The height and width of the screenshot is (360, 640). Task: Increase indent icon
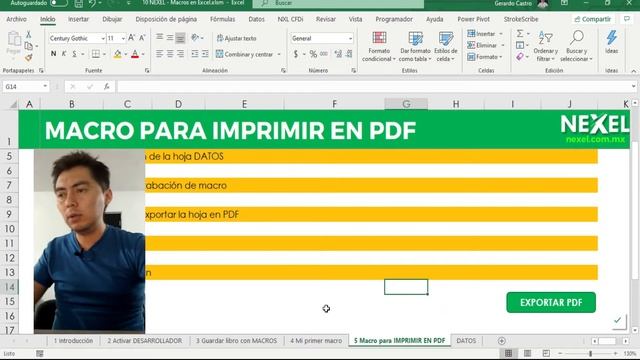(205, 54)
